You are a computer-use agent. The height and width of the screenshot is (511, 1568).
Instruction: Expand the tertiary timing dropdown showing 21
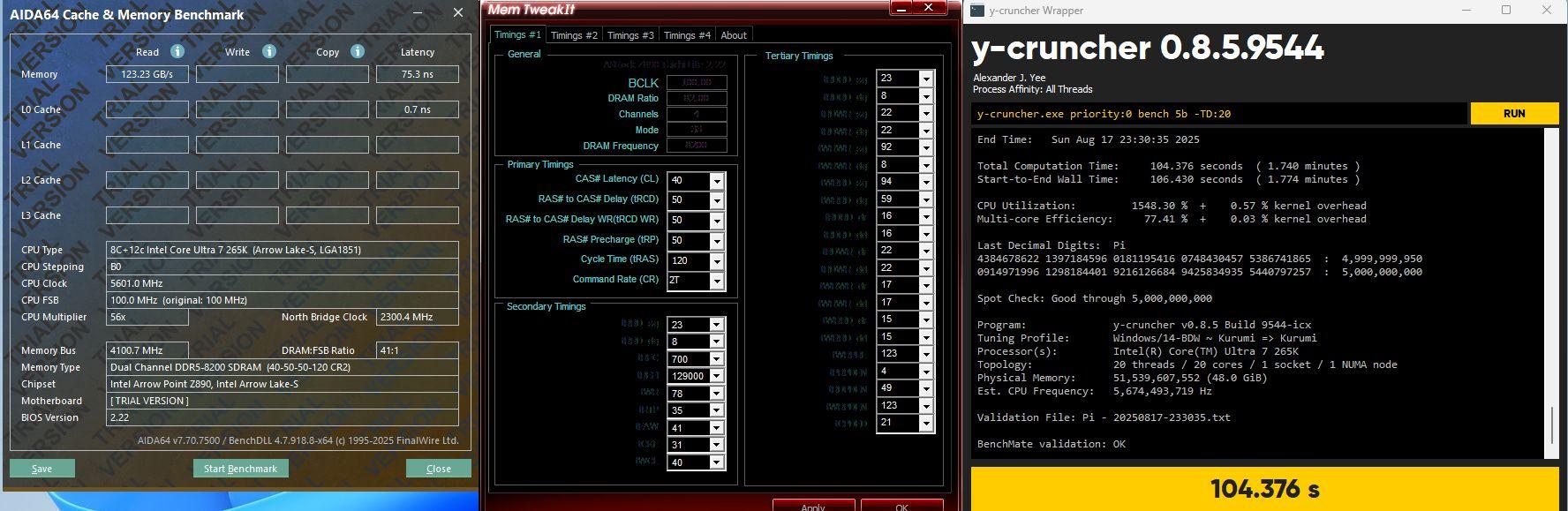[x=925, y=423]
